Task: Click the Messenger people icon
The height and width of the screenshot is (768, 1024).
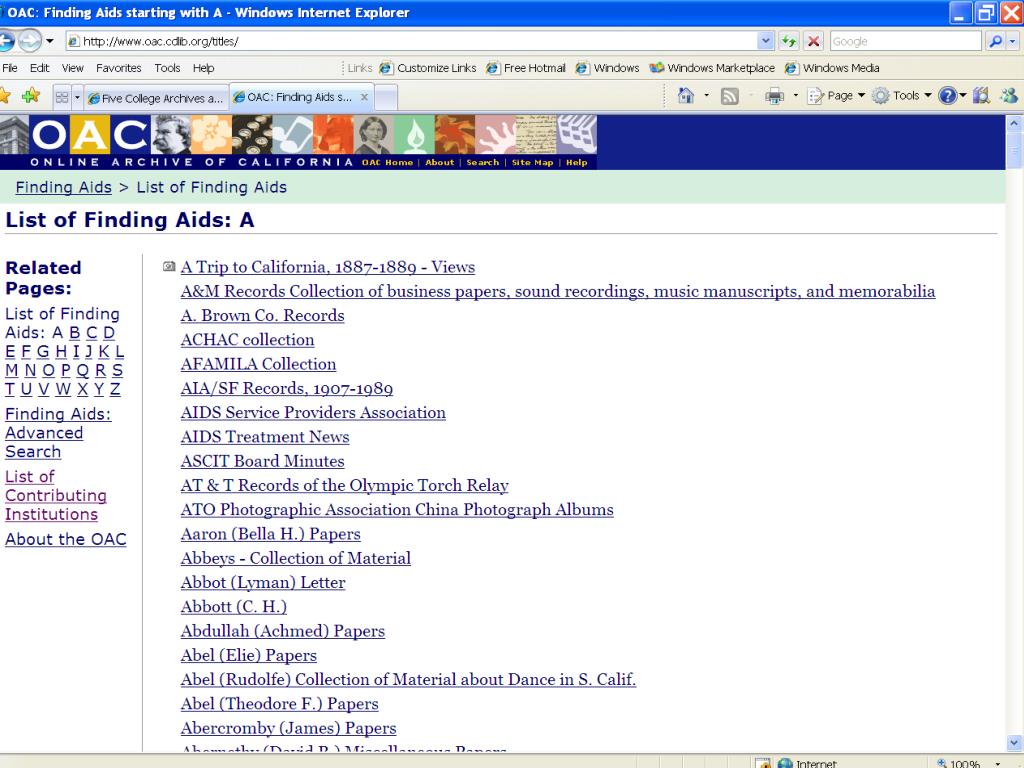Action: tap(1009, 95)
